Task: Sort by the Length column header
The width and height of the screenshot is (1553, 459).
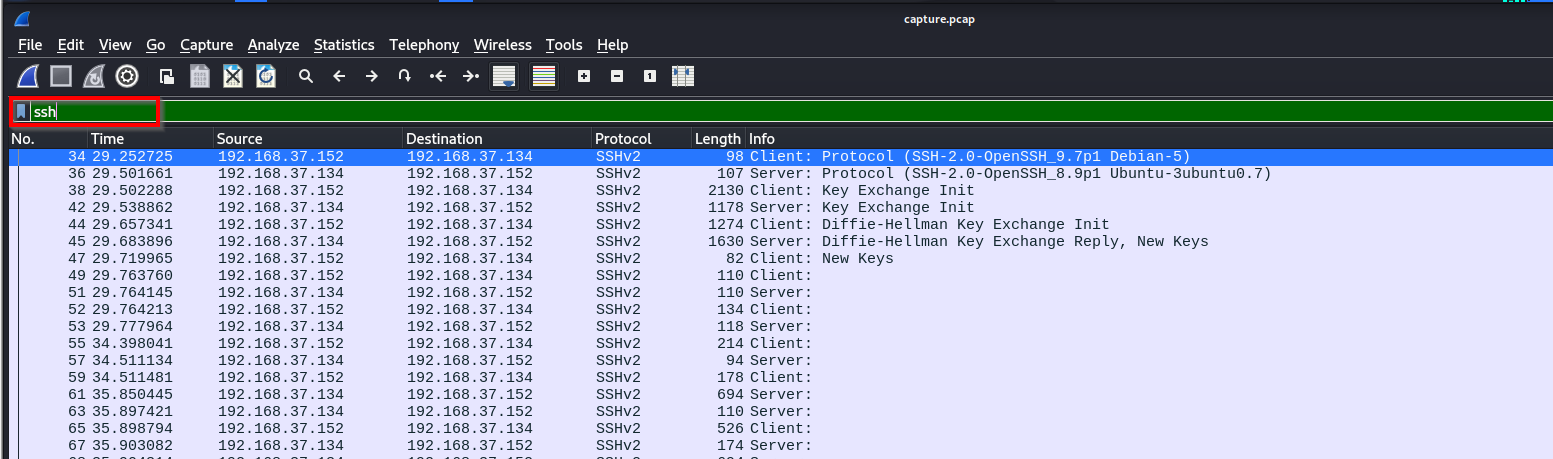Action: pos(718,139)
